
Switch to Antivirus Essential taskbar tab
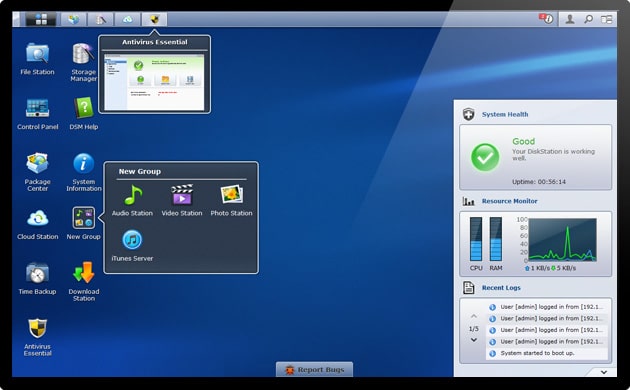(154, 19)
